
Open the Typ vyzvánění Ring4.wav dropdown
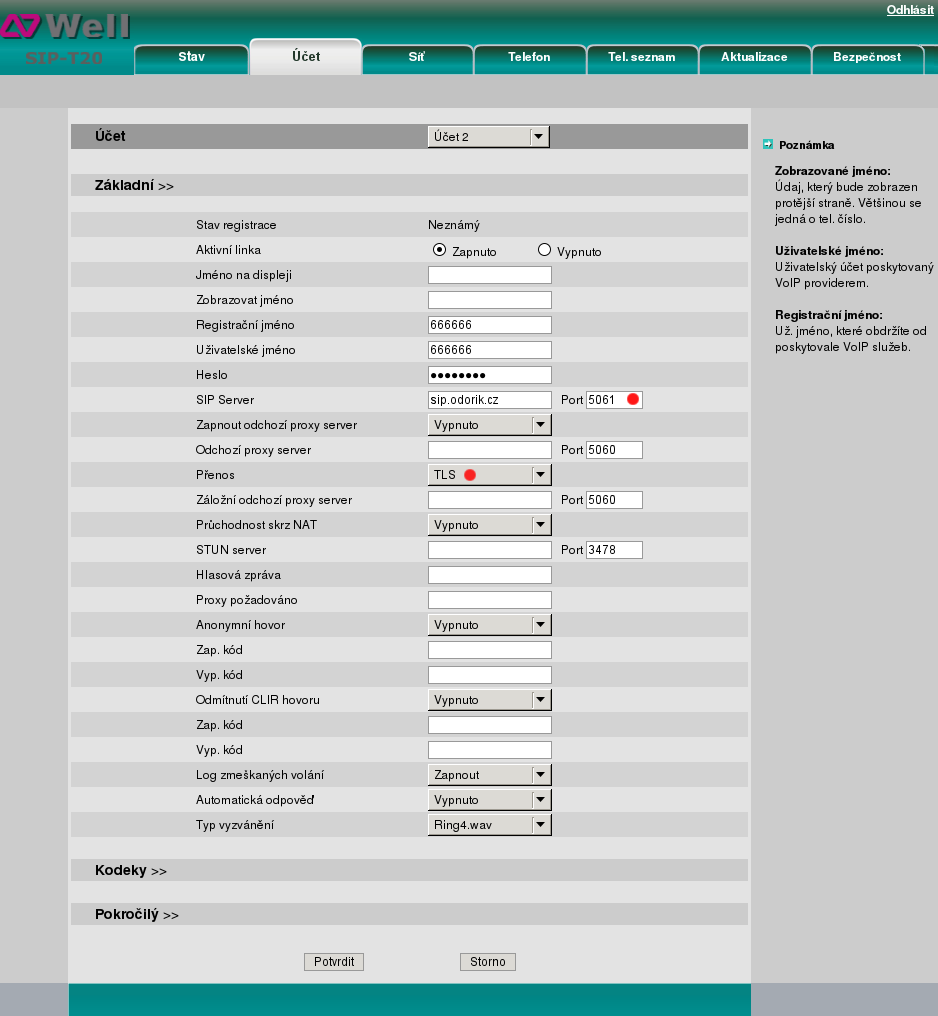[x=489, y=825]
